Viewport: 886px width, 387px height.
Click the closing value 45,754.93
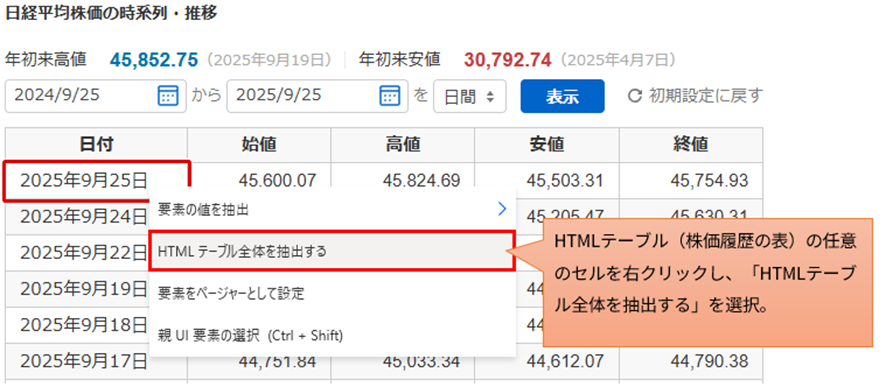pos(709,181)
